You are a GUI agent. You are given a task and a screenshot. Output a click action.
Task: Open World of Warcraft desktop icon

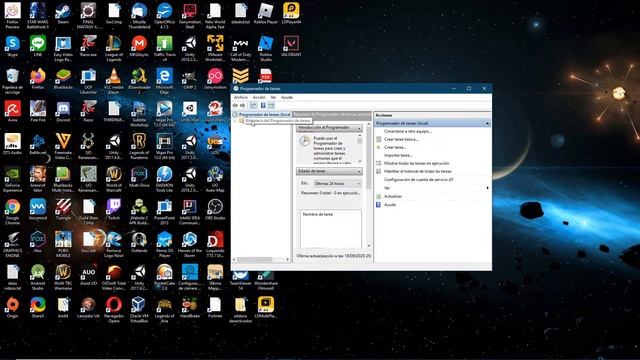pyautogui.click(x=113, y=179)
